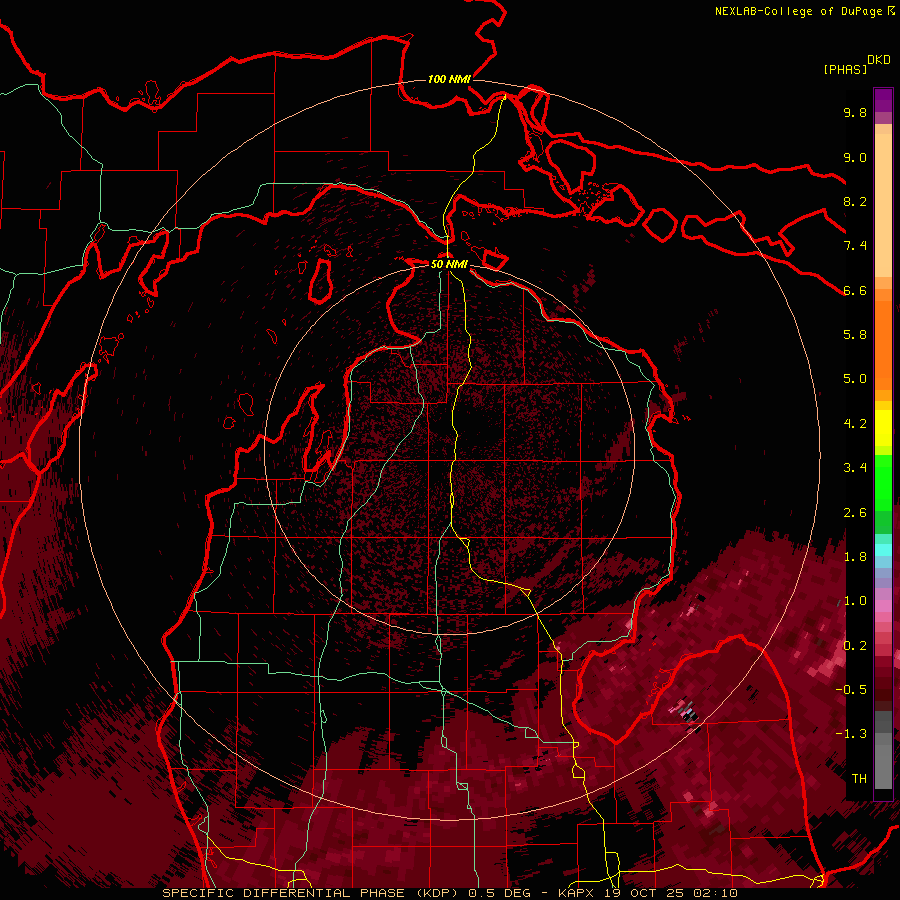Select the 5.0 scale value
Viewport: 900px width, 900px height.
pos(855,379)
